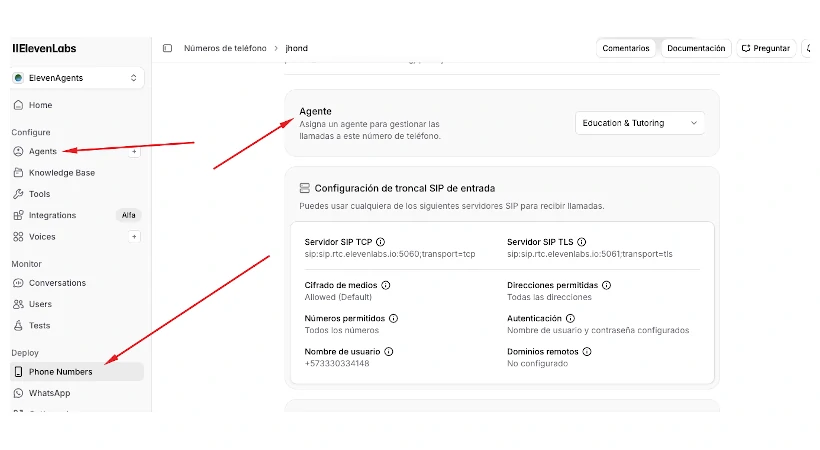Viewport: 820px width, 450px height.
Task: Click info icon beside Servidor SIP TLS
Action: click(582, 242)
